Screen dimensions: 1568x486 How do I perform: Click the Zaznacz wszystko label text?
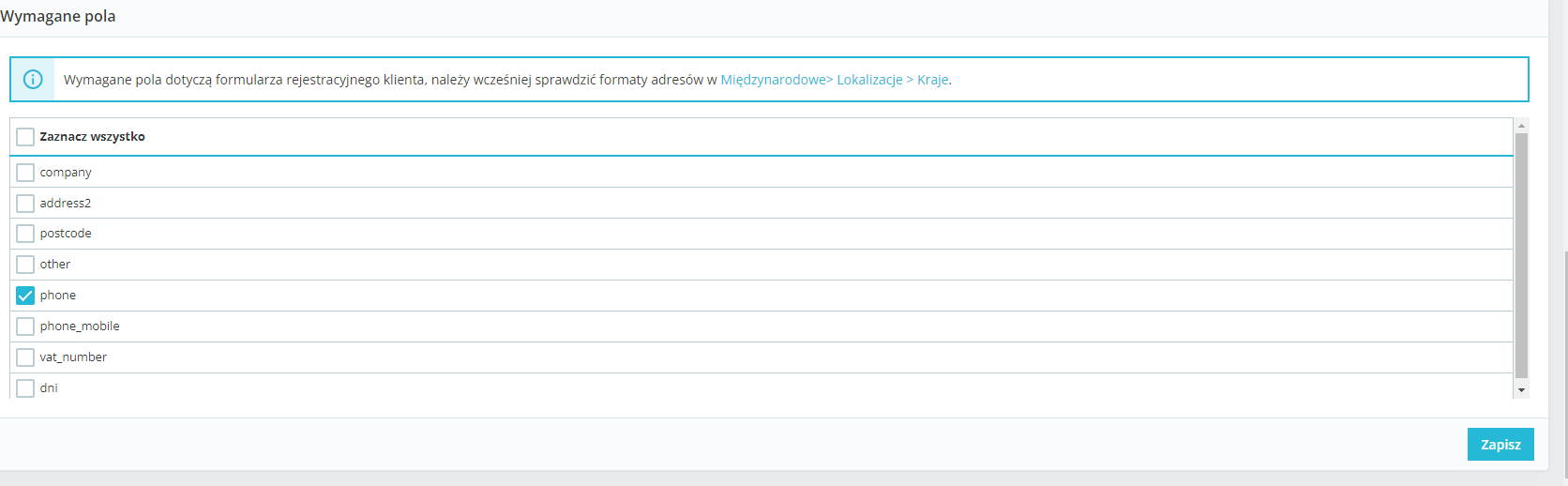click(92, 137)
